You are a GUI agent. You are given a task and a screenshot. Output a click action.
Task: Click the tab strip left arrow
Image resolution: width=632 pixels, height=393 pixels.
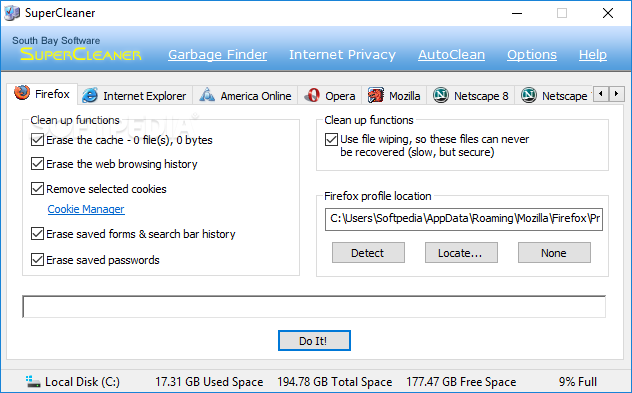[601, 94]
